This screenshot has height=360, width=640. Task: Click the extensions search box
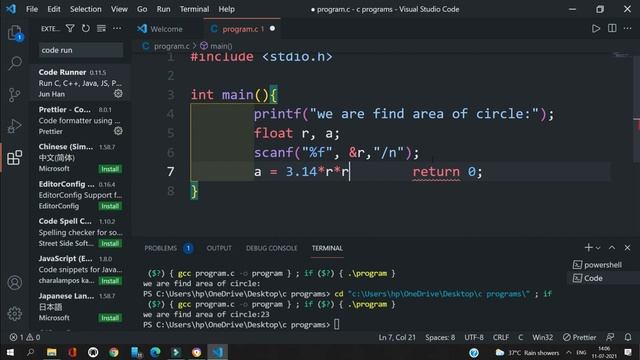coord(81,50)
